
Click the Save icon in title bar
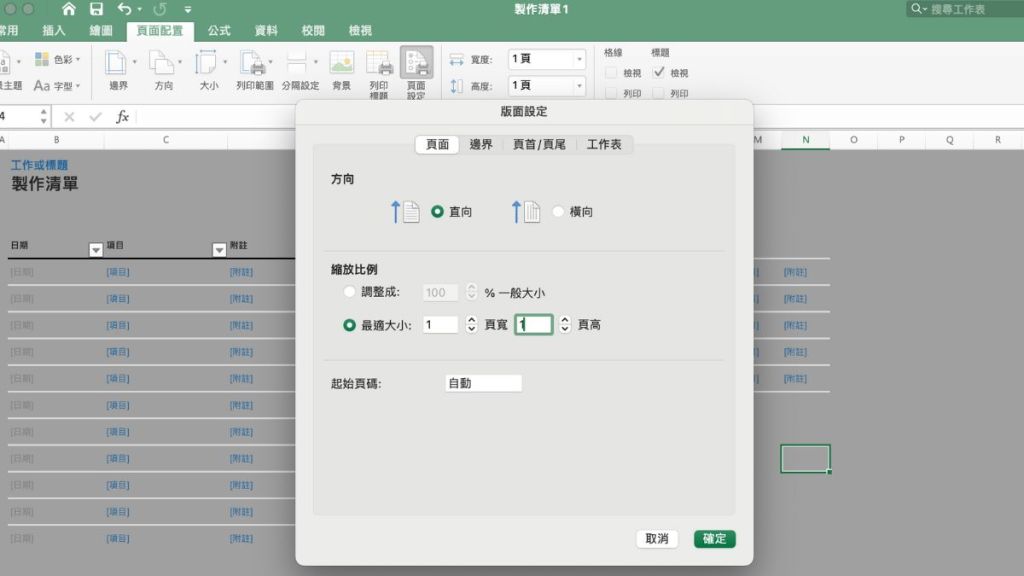point(96,9)
